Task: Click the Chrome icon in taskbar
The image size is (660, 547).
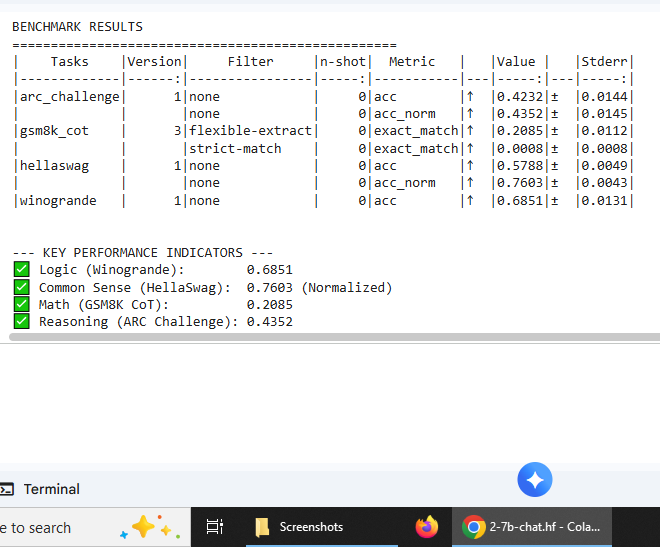Action: [474, 527]
